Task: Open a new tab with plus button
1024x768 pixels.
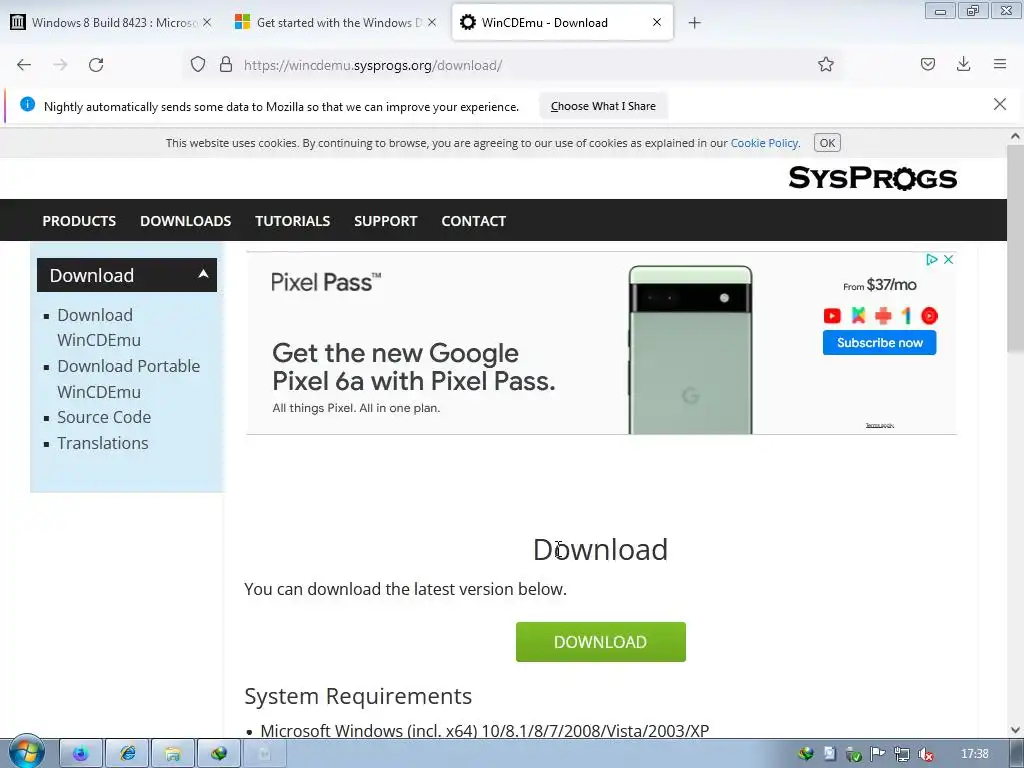Action: [x=694, y=23]
